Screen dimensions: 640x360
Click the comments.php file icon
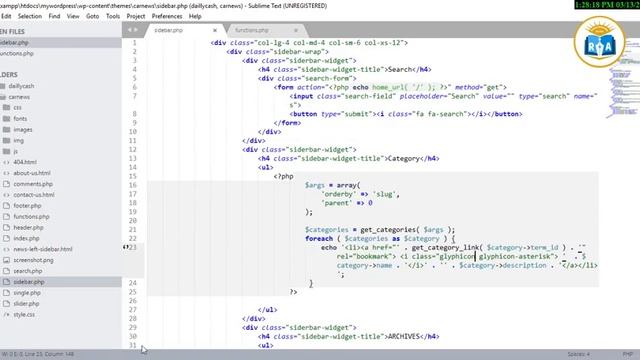click(6, 184)
